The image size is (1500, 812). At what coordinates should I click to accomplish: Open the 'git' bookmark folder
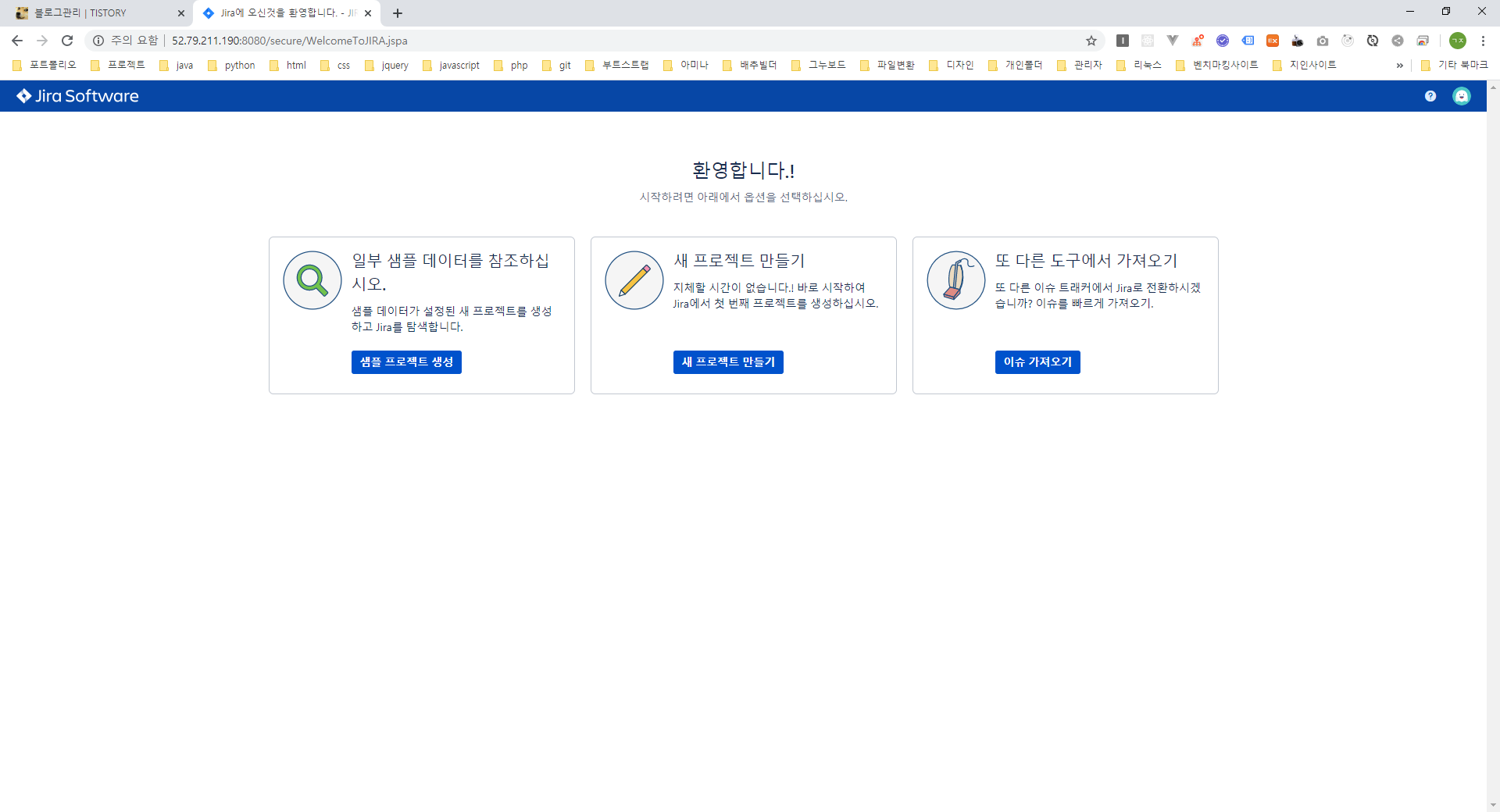[x=556, y=66]
